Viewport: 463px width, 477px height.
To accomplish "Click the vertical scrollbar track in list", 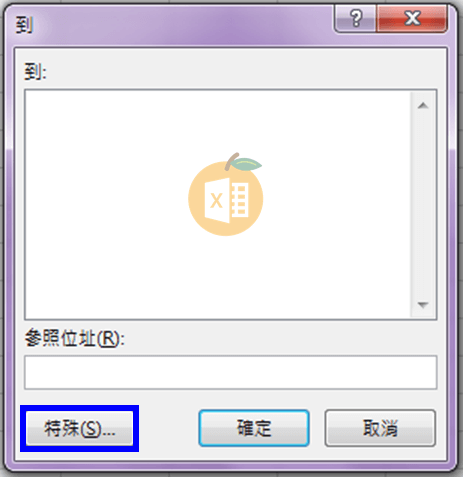I will click(423, 205).
